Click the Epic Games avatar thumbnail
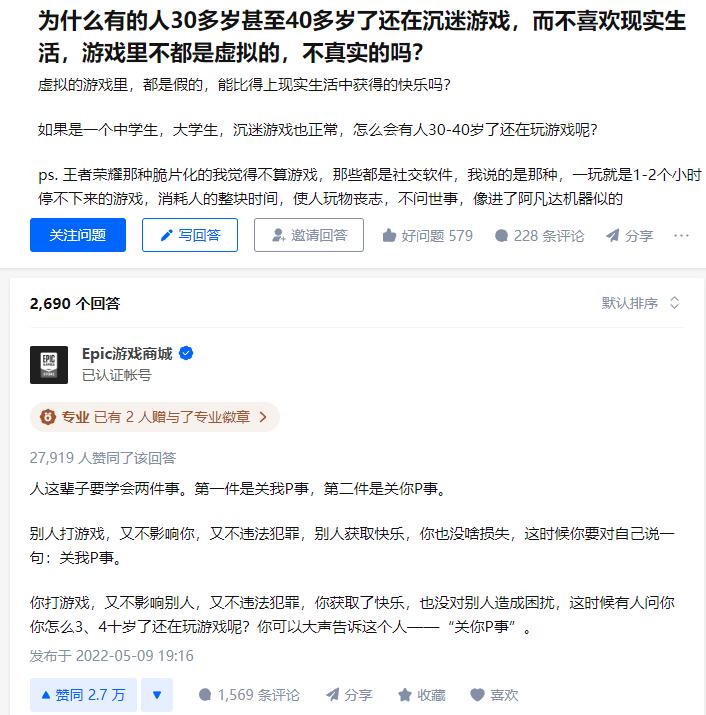Screen dimensions: 706x715 (x=49, y=365)
